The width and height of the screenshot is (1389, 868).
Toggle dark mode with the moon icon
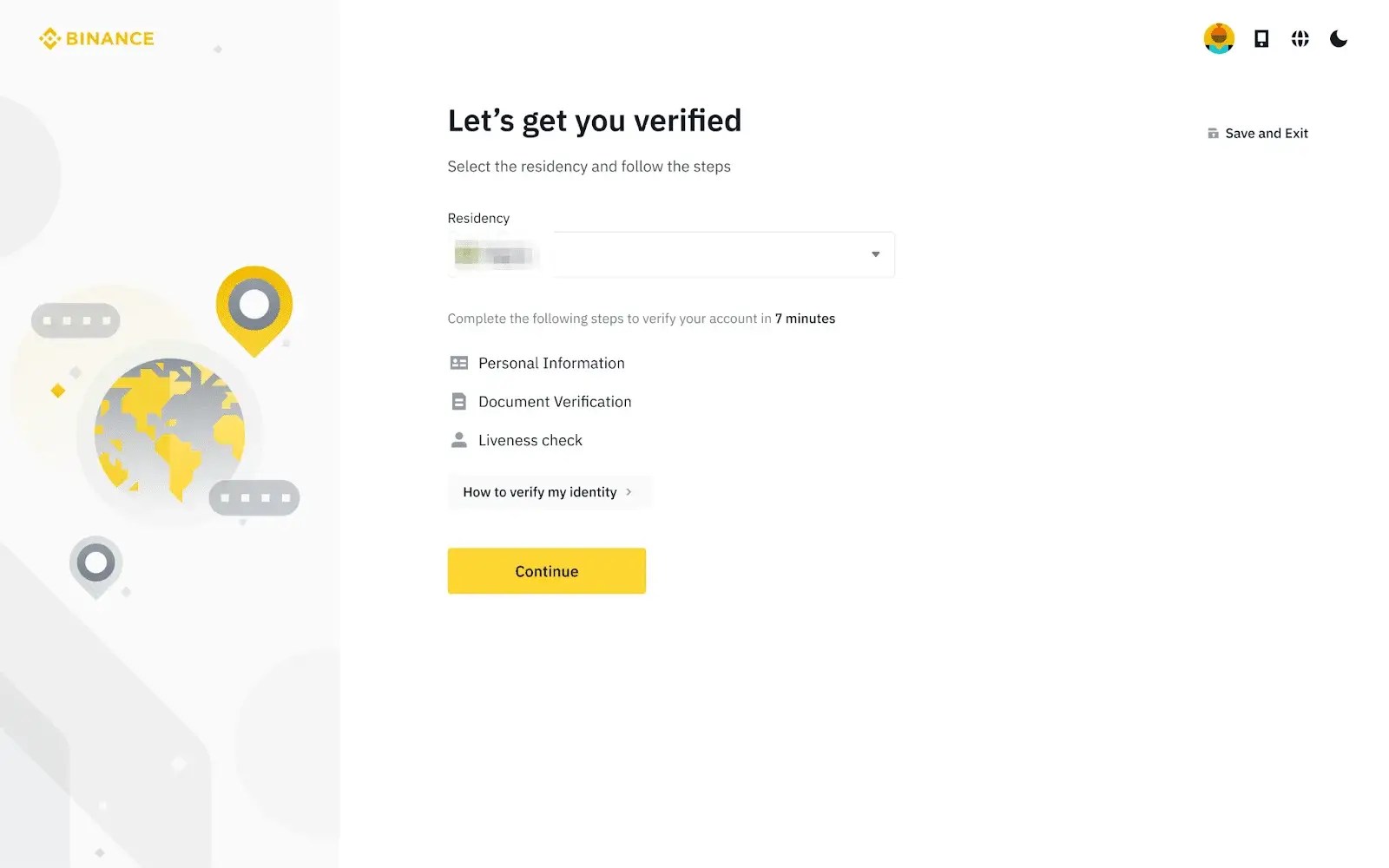click(1338, 38)
